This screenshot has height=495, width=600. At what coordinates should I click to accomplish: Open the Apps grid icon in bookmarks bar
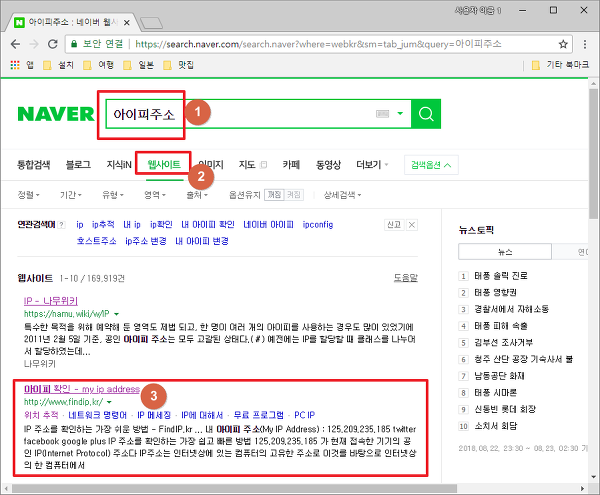[x=15, y=65]
